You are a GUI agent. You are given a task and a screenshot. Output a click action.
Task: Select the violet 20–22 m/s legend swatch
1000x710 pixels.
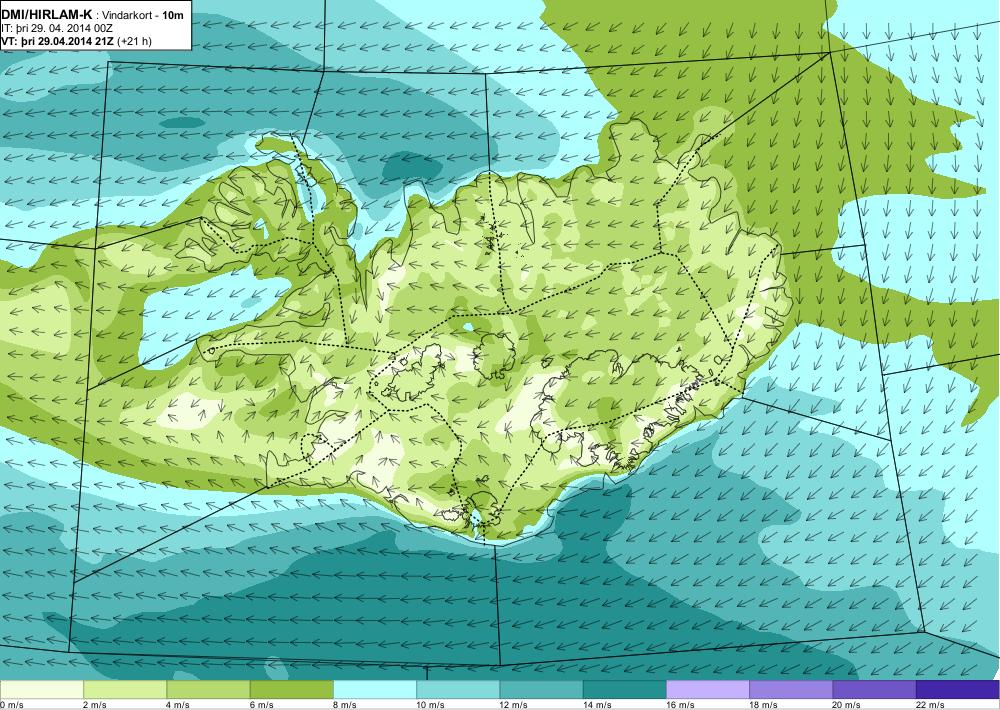coord(874,690)
